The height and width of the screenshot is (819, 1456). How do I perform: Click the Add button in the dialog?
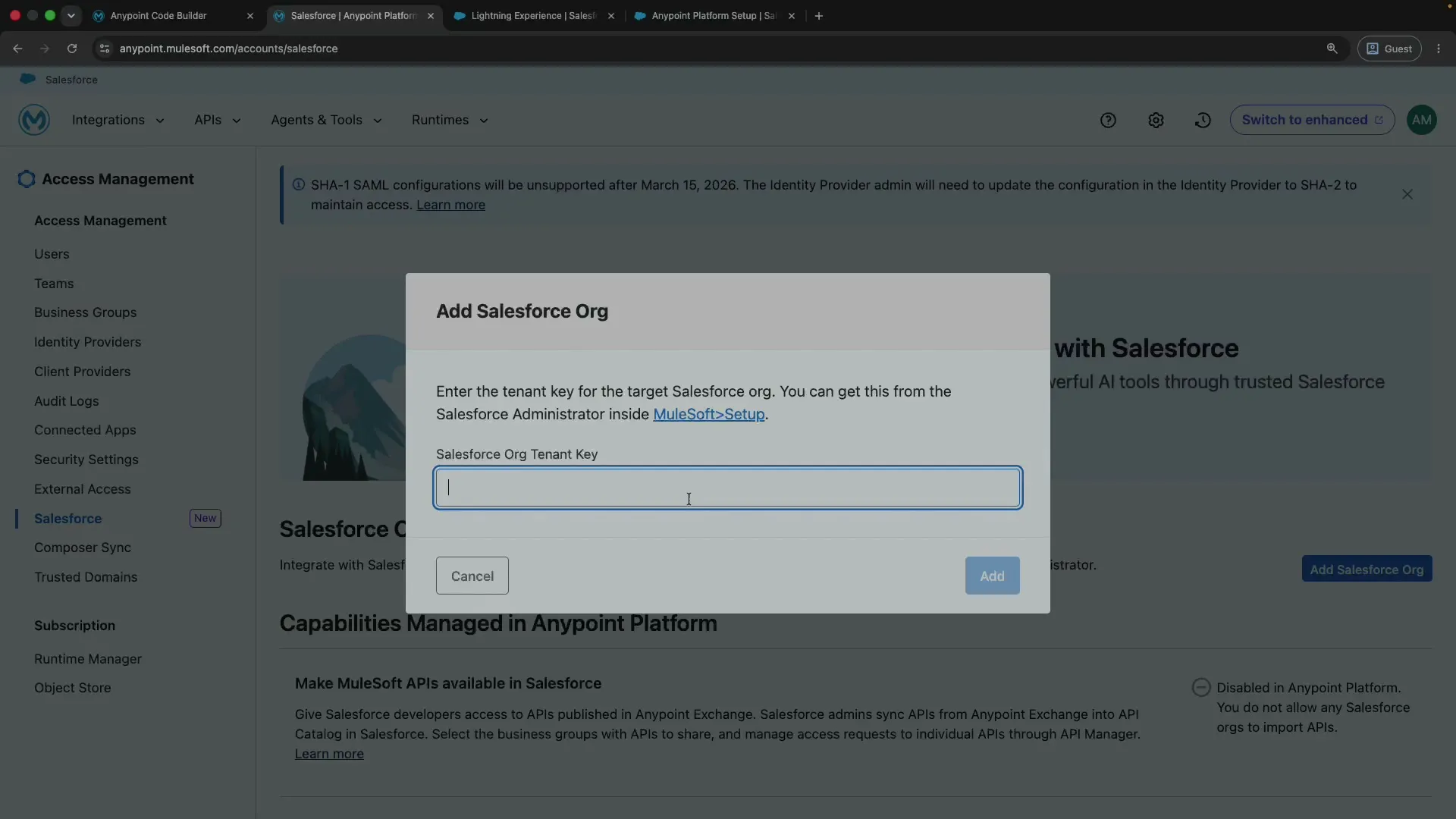click(992, 576)
